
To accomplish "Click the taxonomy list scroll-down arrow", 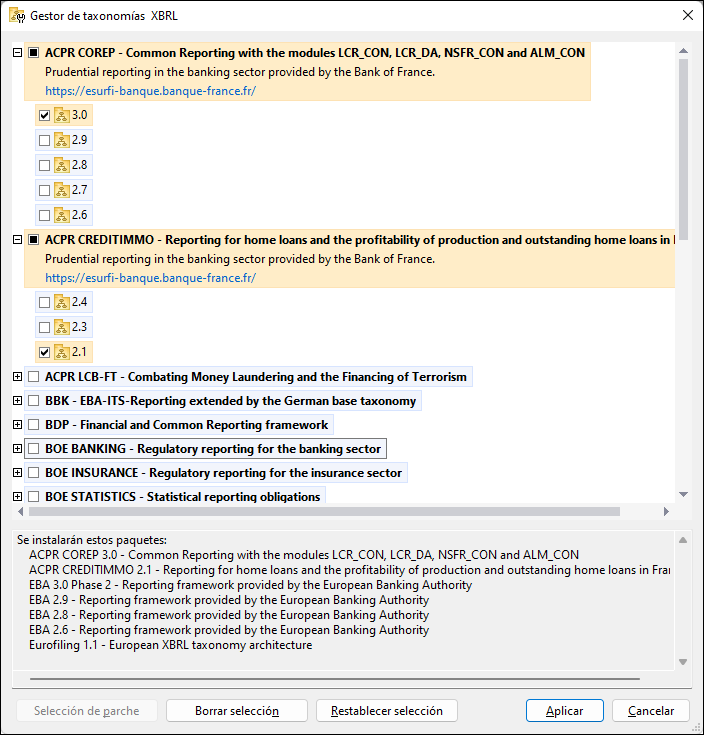I will (x=683, y=495).
